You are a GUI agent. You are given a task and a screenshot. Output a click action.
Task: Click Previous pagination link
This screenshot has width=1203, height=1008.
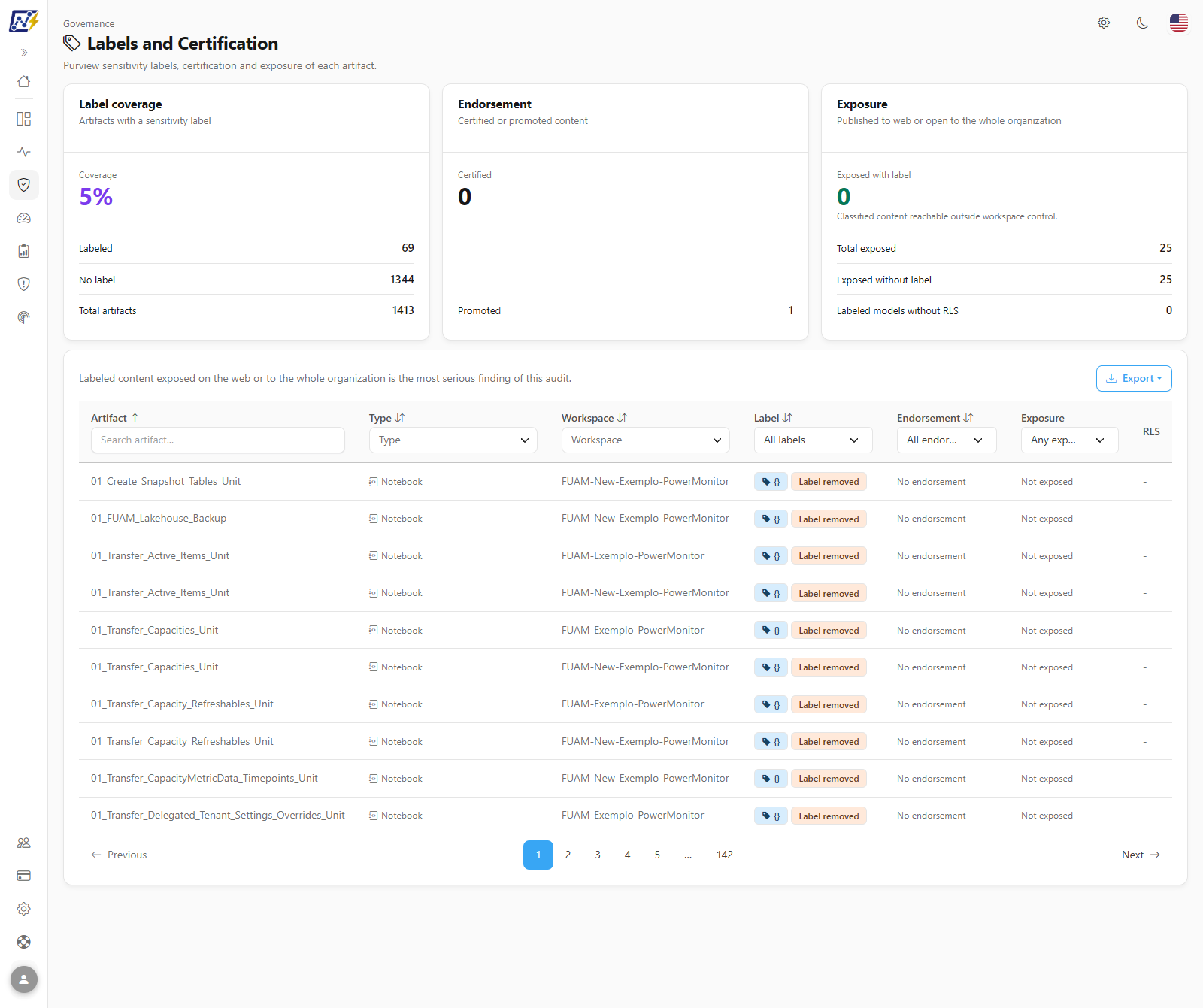pyautogui.click(x=119, y=855)
